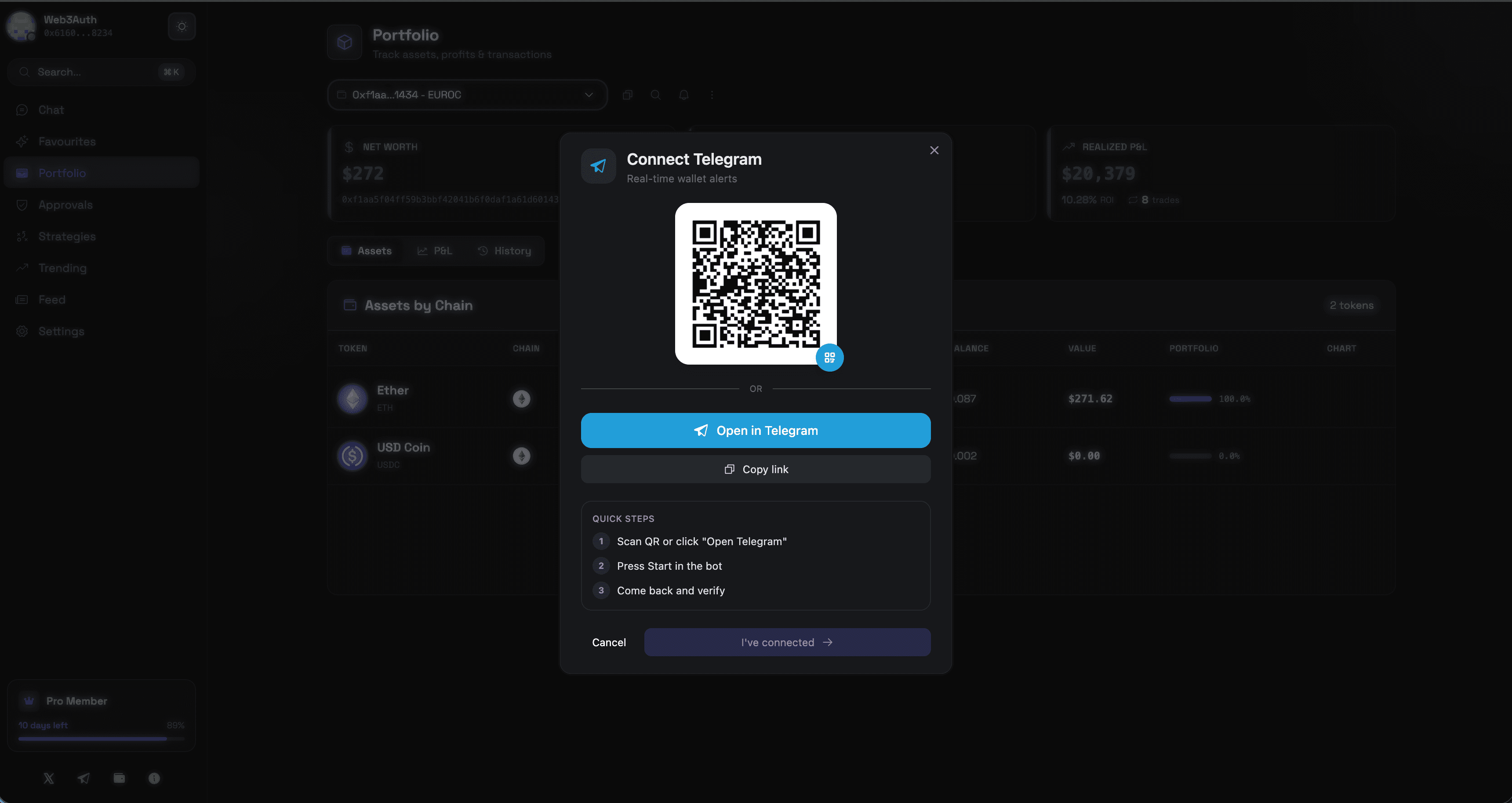Click the blue QR badge icon
This screenshot has height=803, width=1512.
tap(829, 357)
